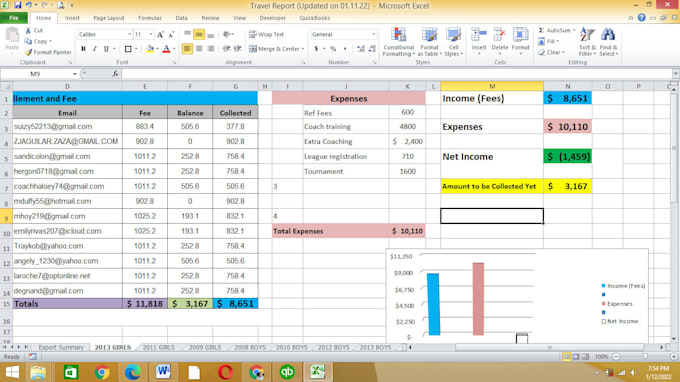The image size is (680, 382).
Task: Open the File tab
Action: [14, 18]
